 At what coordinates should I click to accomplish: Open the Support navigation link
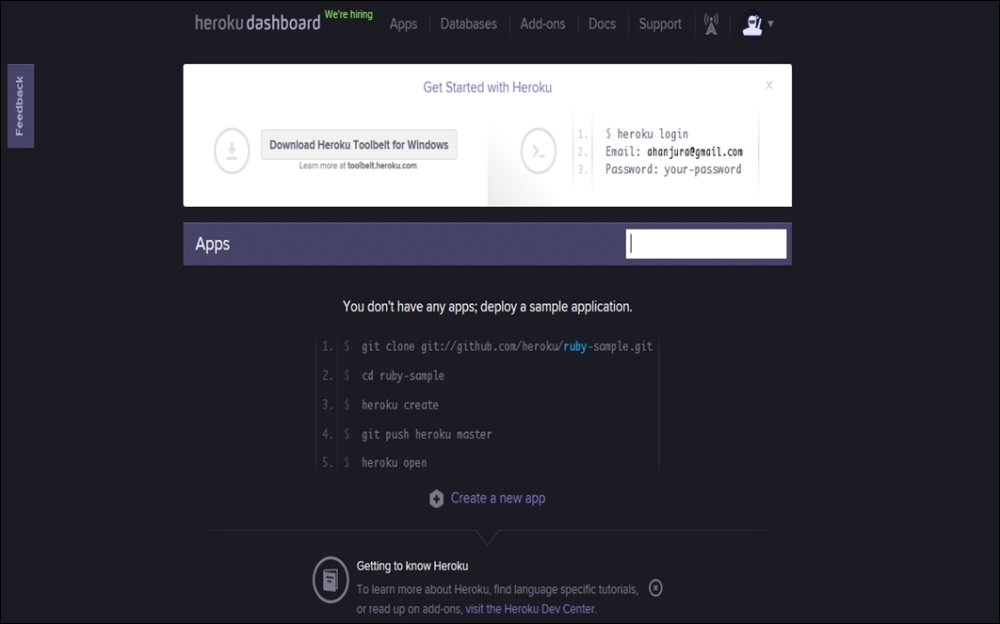pos(660,24)
